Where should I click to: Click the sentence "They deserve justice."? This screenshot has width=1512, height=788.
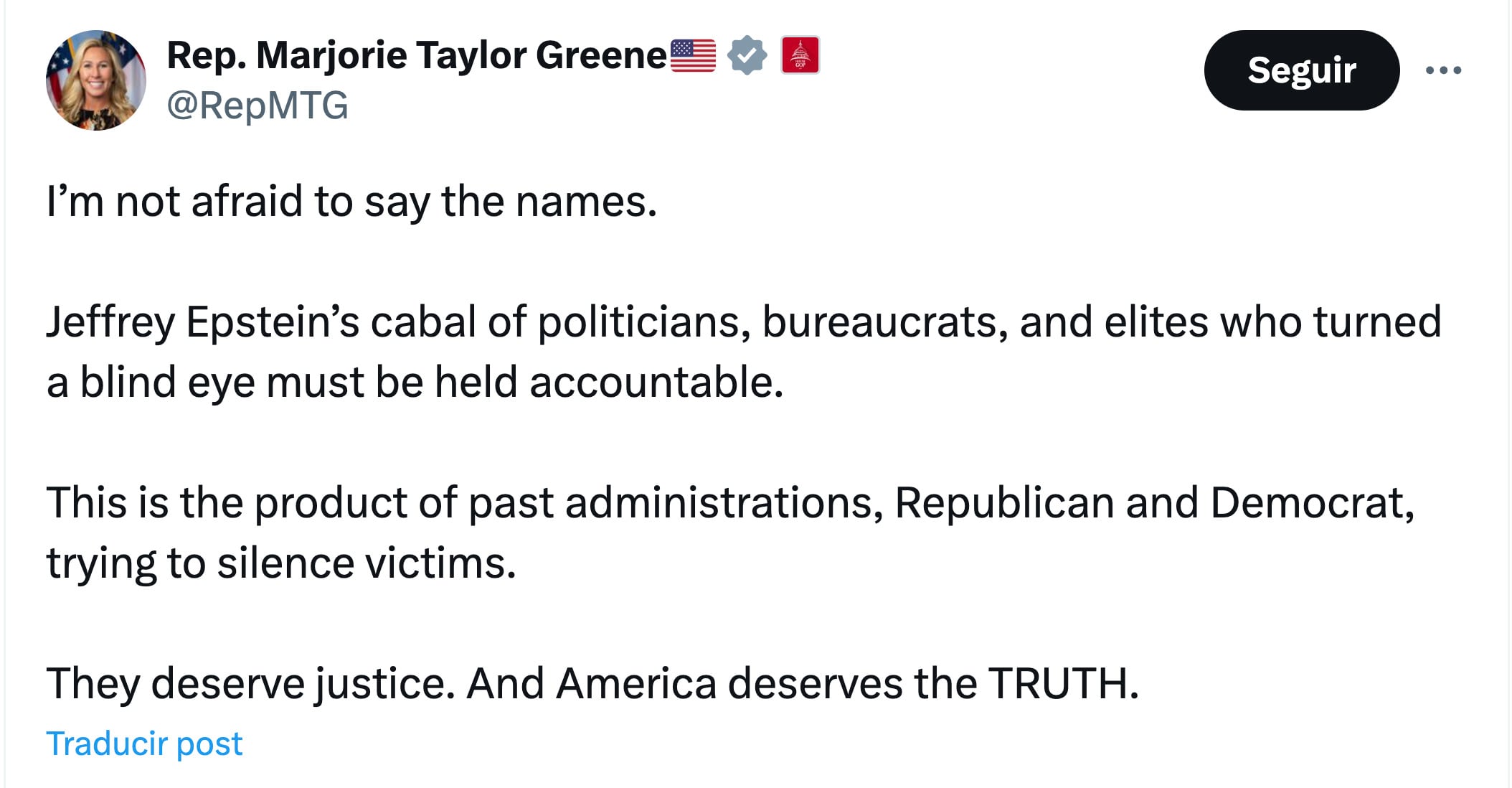point(251,683)
